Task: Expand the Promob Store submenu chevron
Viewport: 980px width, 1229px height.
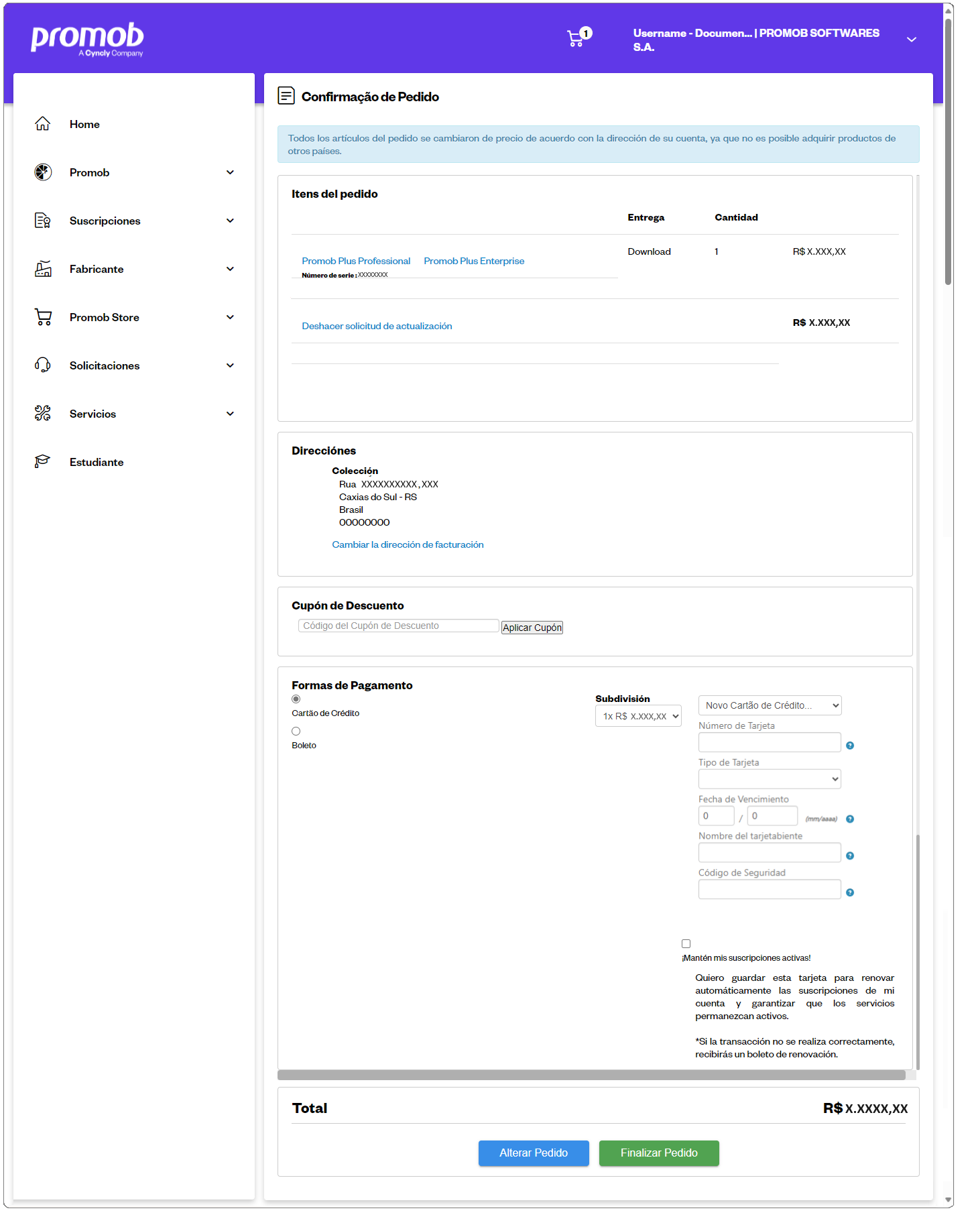Action: [231, 317]
